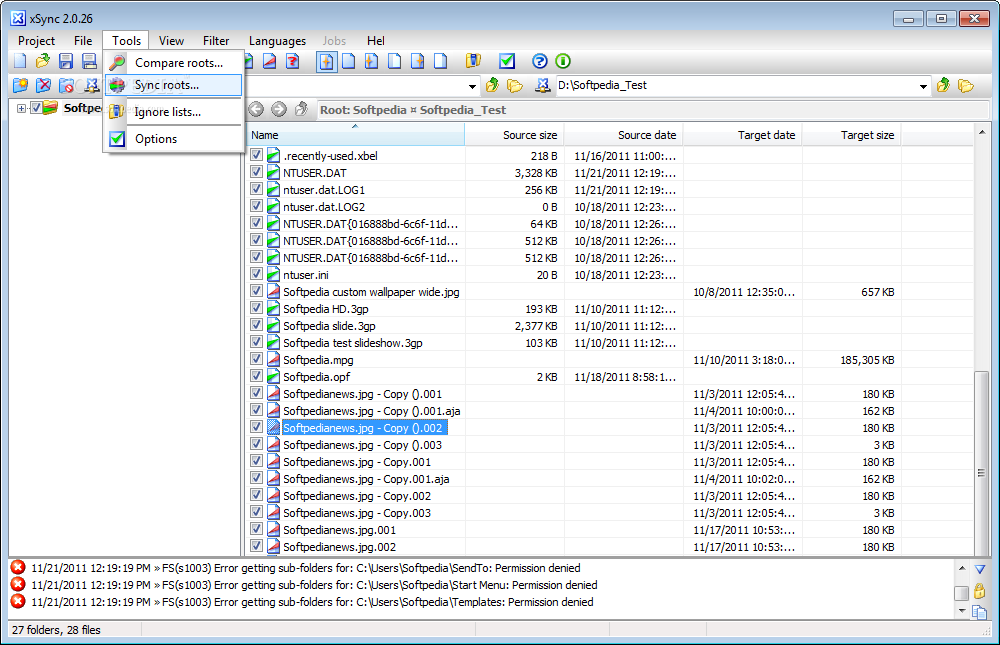This screenshot has height=645, width=1000.
Task: Click the red-marked page icon in toolbar
Action: point(270,61)
